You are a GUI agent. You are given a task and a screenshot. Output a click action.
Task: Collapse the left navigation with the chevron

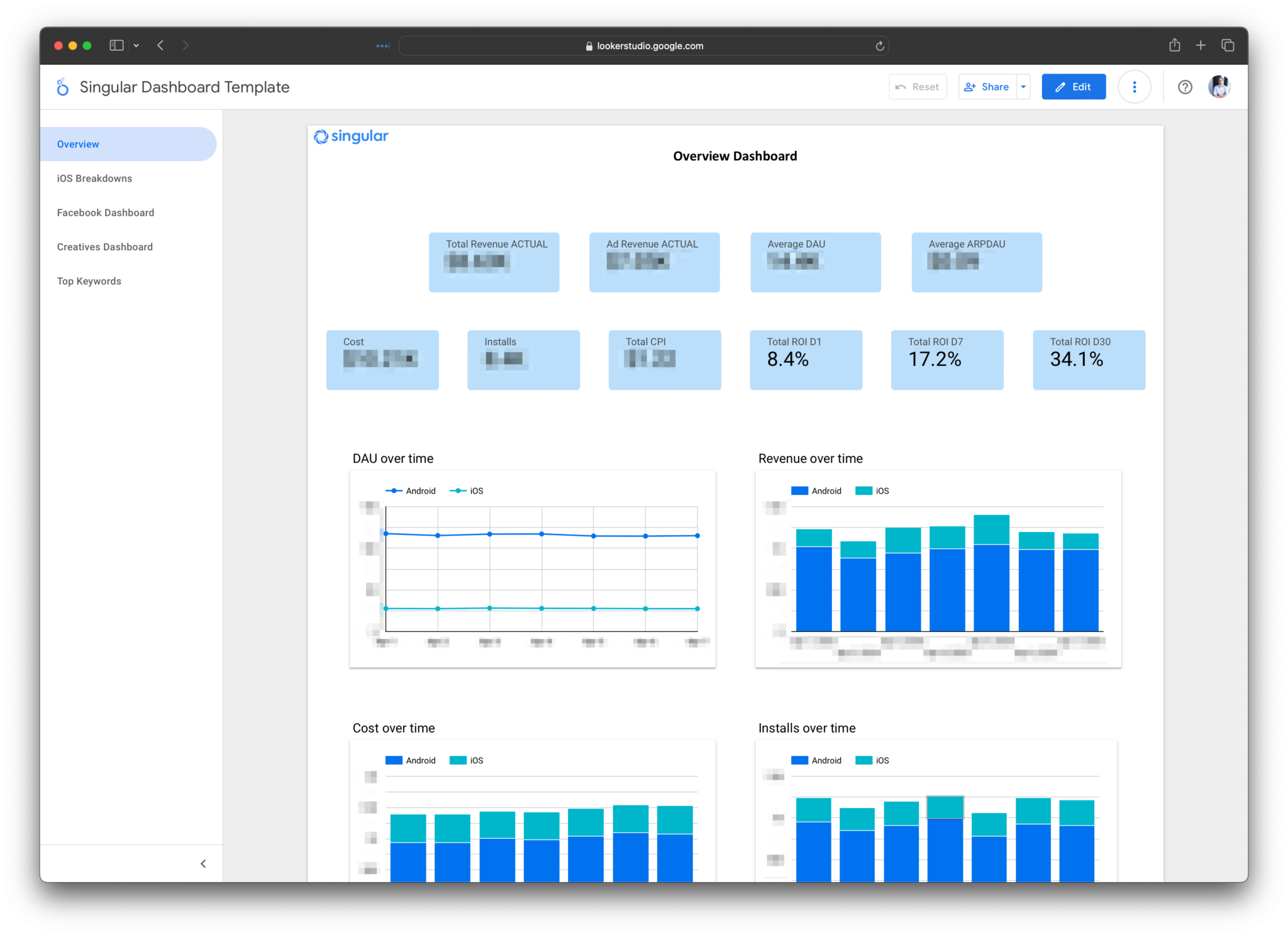pos(203,863)
